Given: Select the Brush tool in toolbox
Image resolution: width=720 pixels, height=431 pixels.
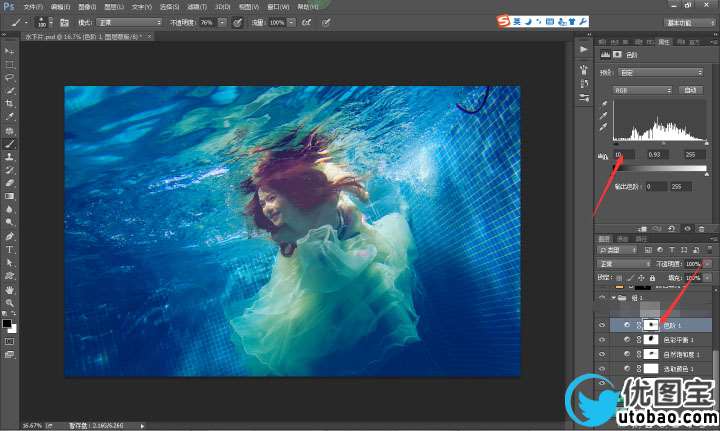Looking at the screenshot, I should (9, 144).
